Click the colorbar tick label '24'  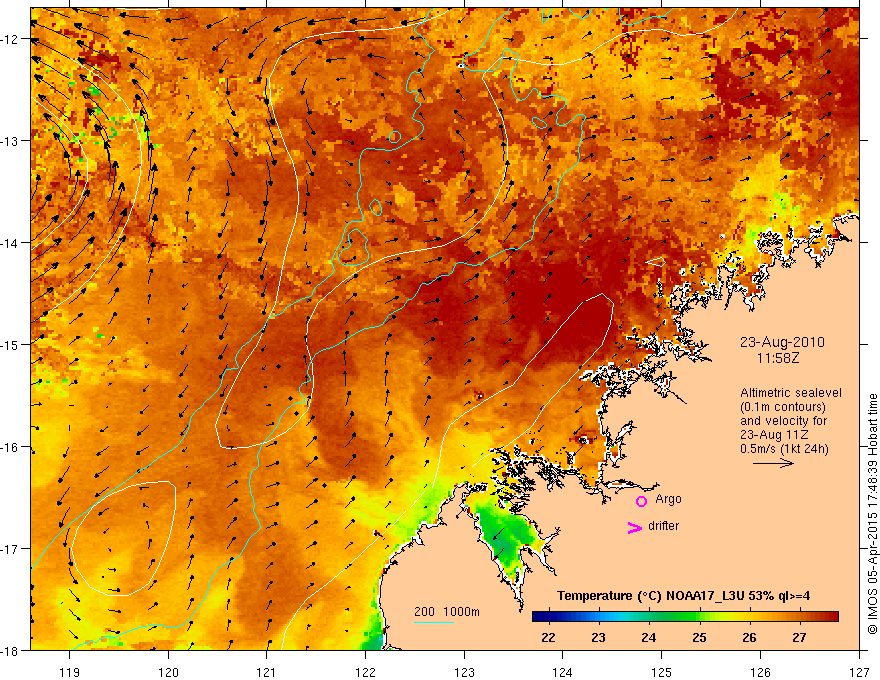(649, 637)
